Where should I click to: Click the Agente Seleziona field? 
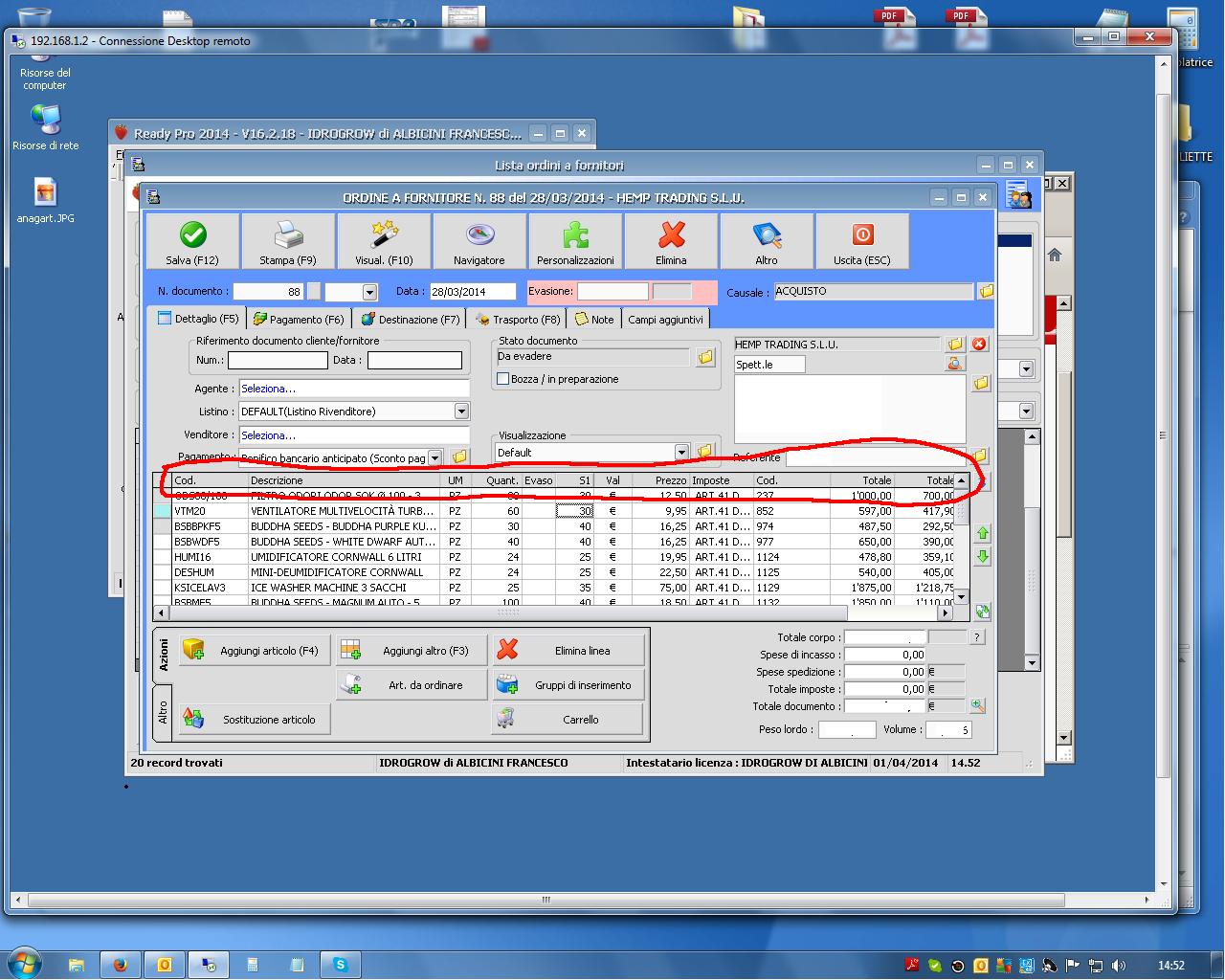pos(354,389)
